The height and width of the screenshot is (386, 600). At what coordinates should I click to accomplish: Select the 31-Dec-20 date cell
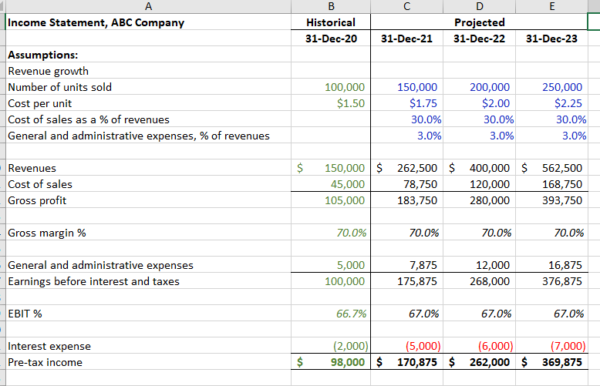(x=331, y=38)
